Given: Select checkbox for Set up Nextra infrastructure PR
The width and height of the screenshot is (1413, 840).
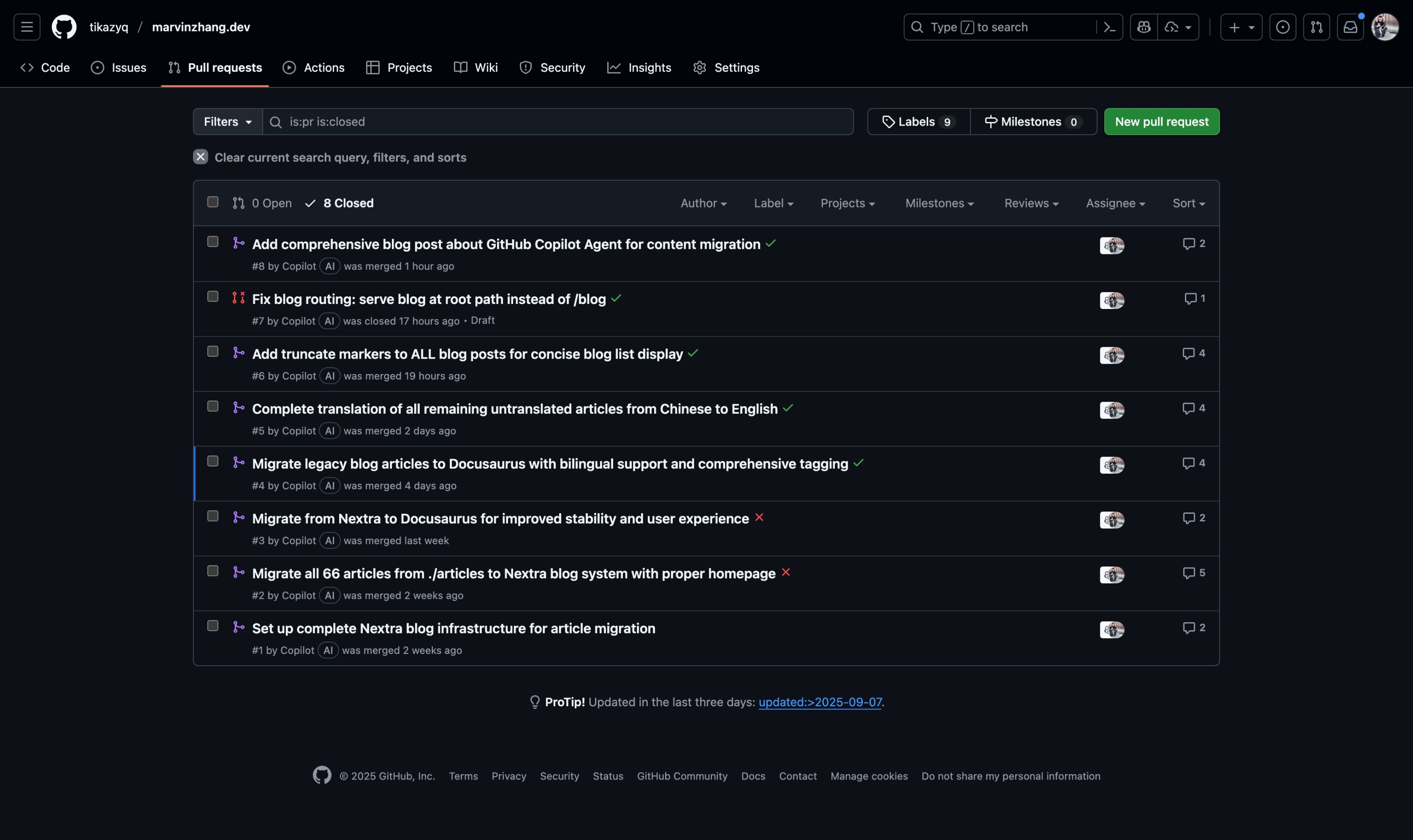Looking at the screenshot, I should click(213, 626).
